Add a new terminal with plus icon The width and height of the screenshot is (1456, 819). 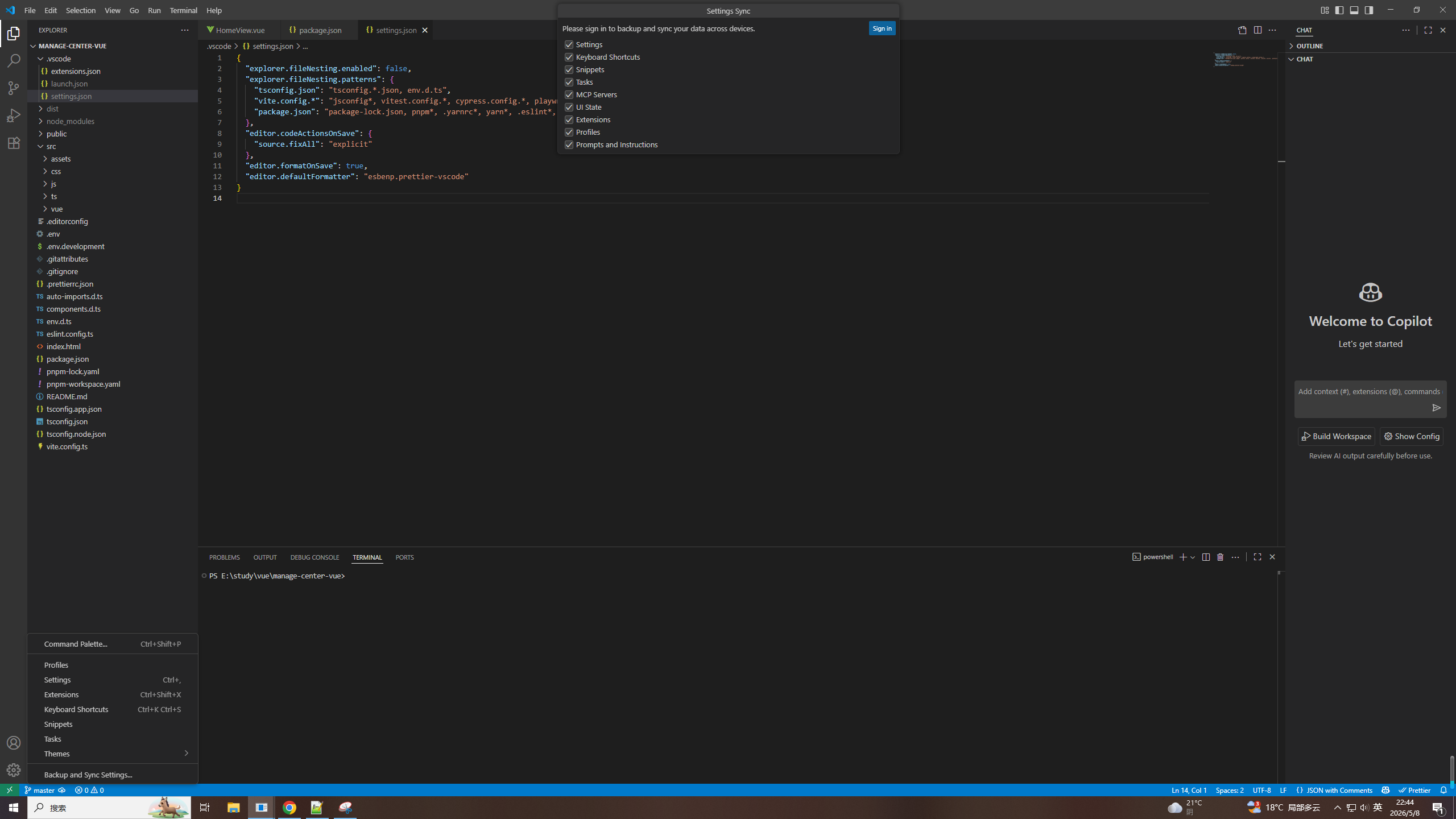pyautogui.click(x=1183, y=557)
